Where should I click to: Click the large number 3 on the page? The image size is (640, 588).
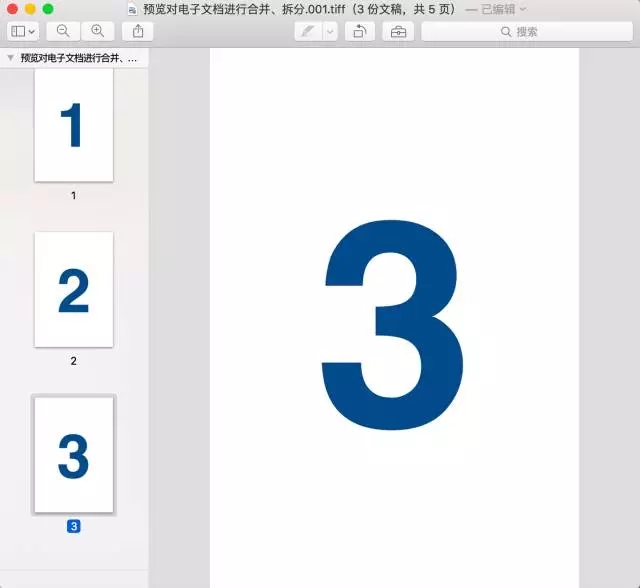[392, 325]
